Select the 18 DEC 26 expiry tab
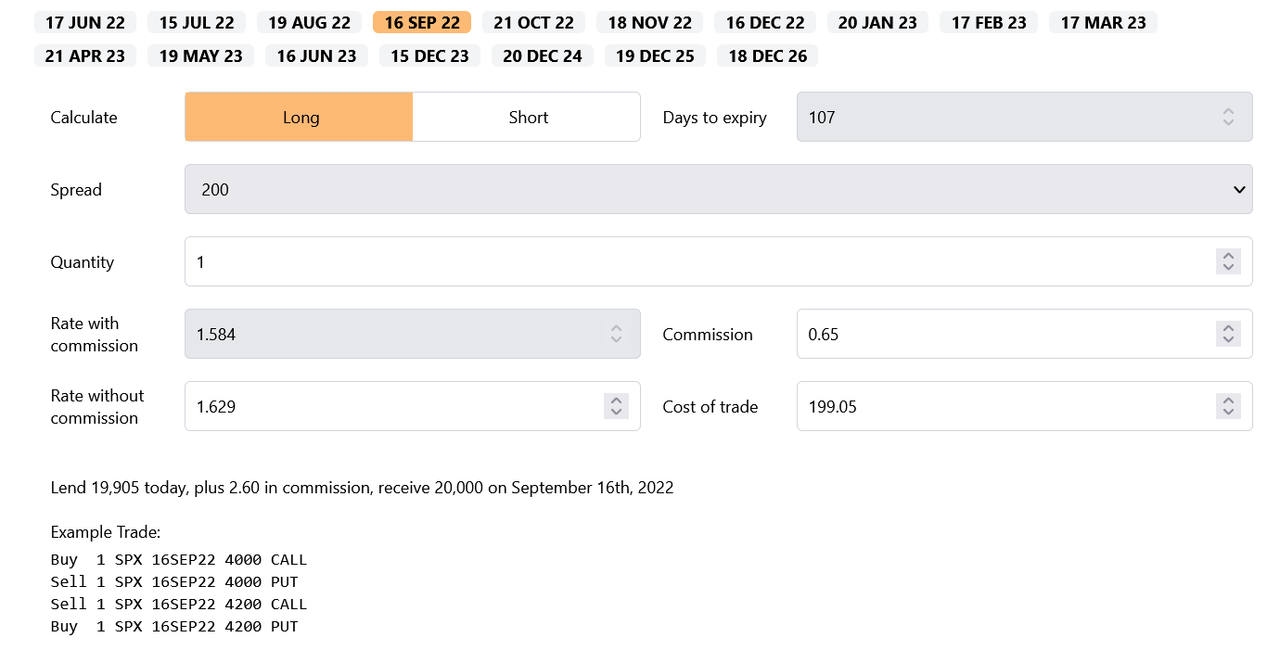 [x=767, y=56]
